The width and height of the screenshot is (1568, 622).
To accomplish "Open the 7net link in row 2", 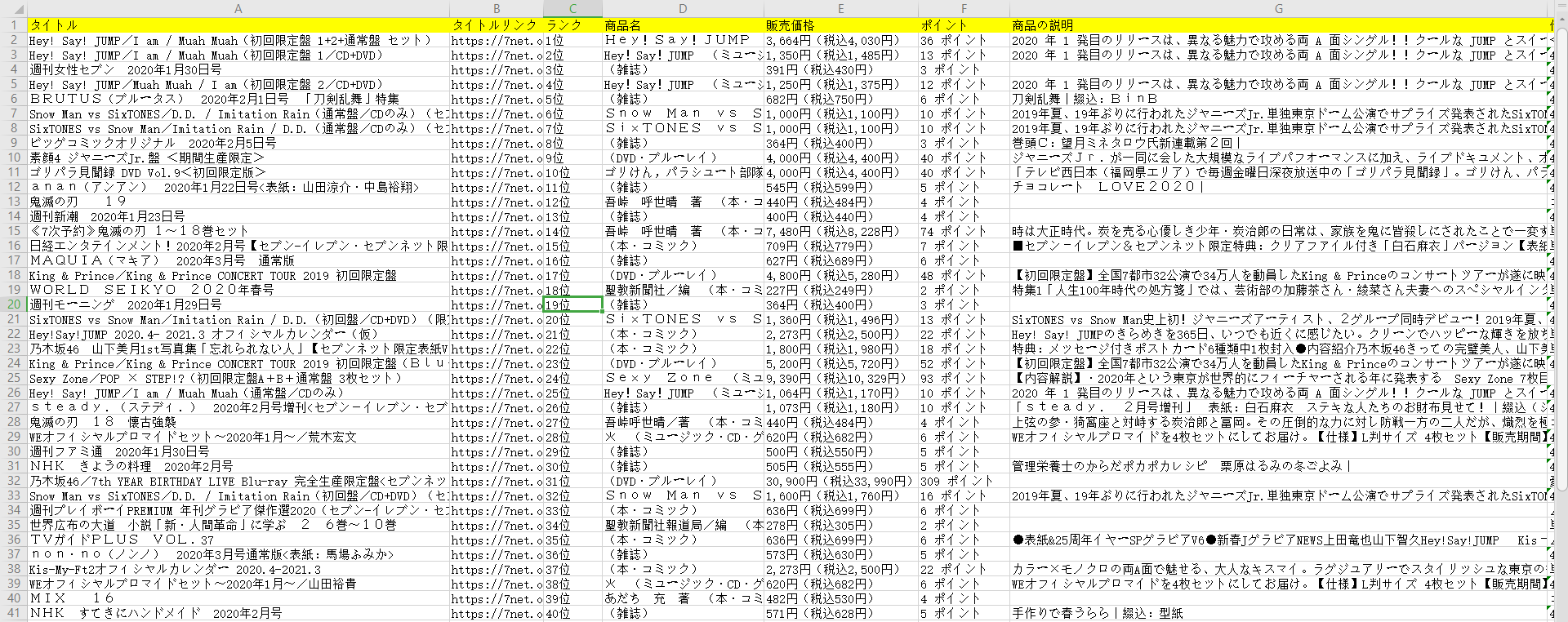I will click(496, 40).
